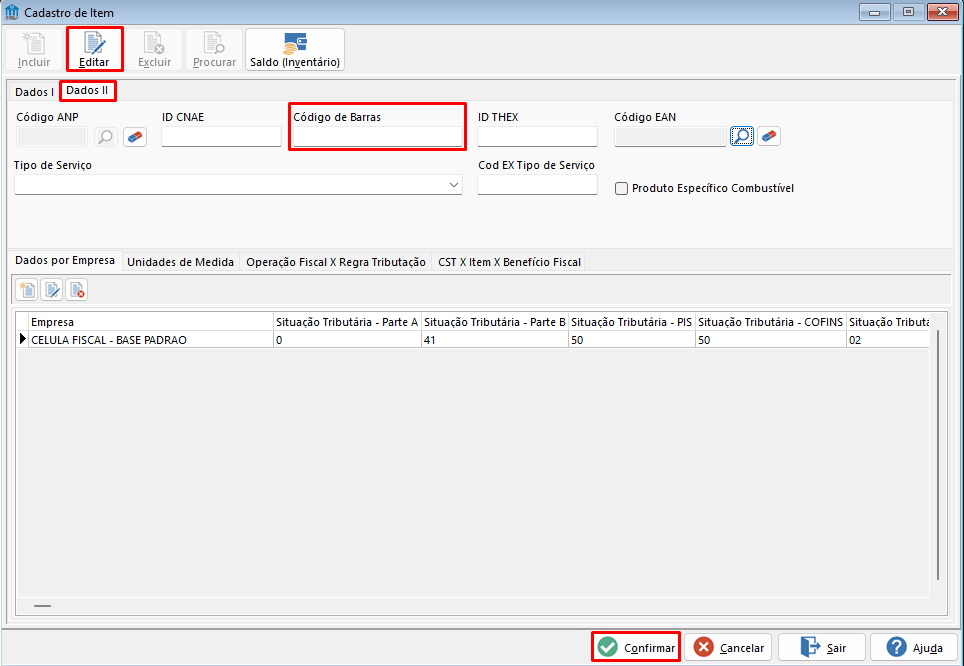Click Situação Tributária - Parte B header
The image size is (964, 666).
(x=495, y=322)
